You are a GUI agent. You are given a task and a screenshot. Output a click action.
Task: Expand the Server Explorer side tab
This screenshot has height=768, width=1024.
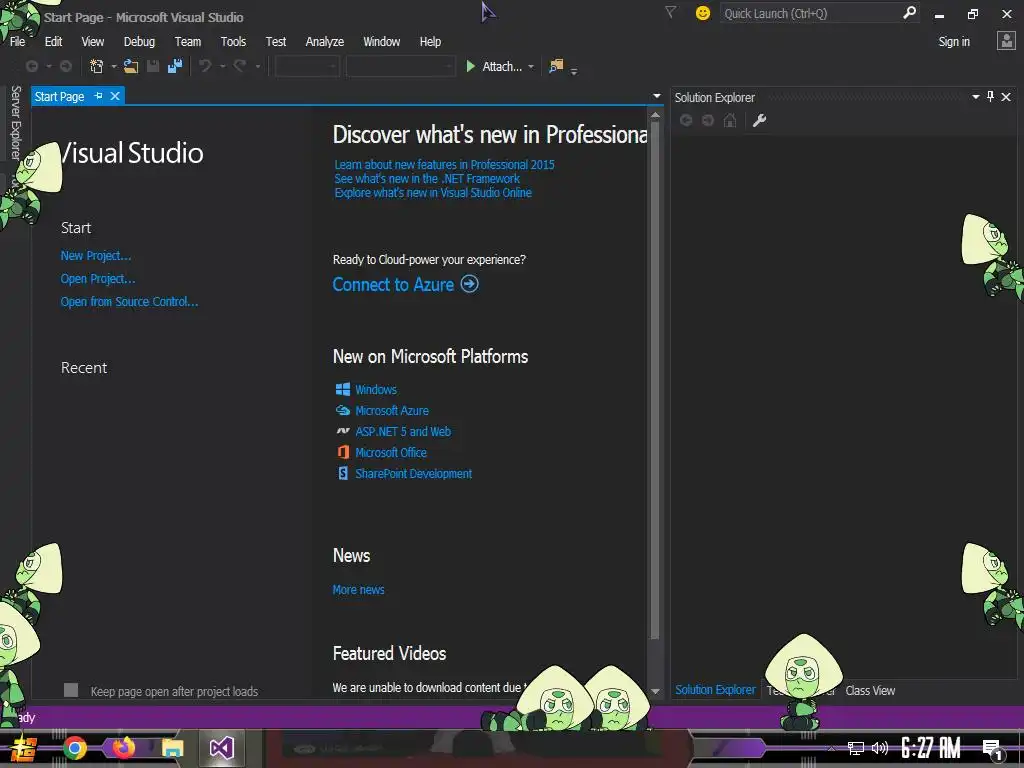click(x=16, y=122)
